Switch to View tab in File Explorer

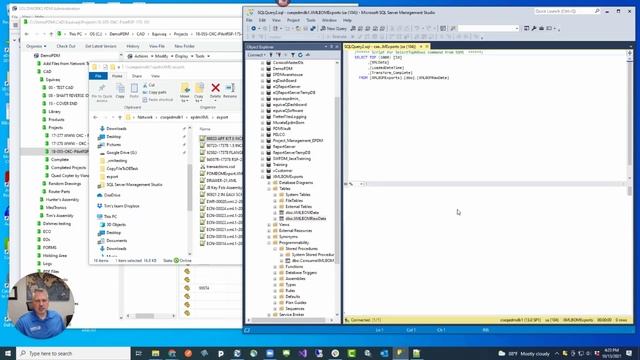point(155,76)
